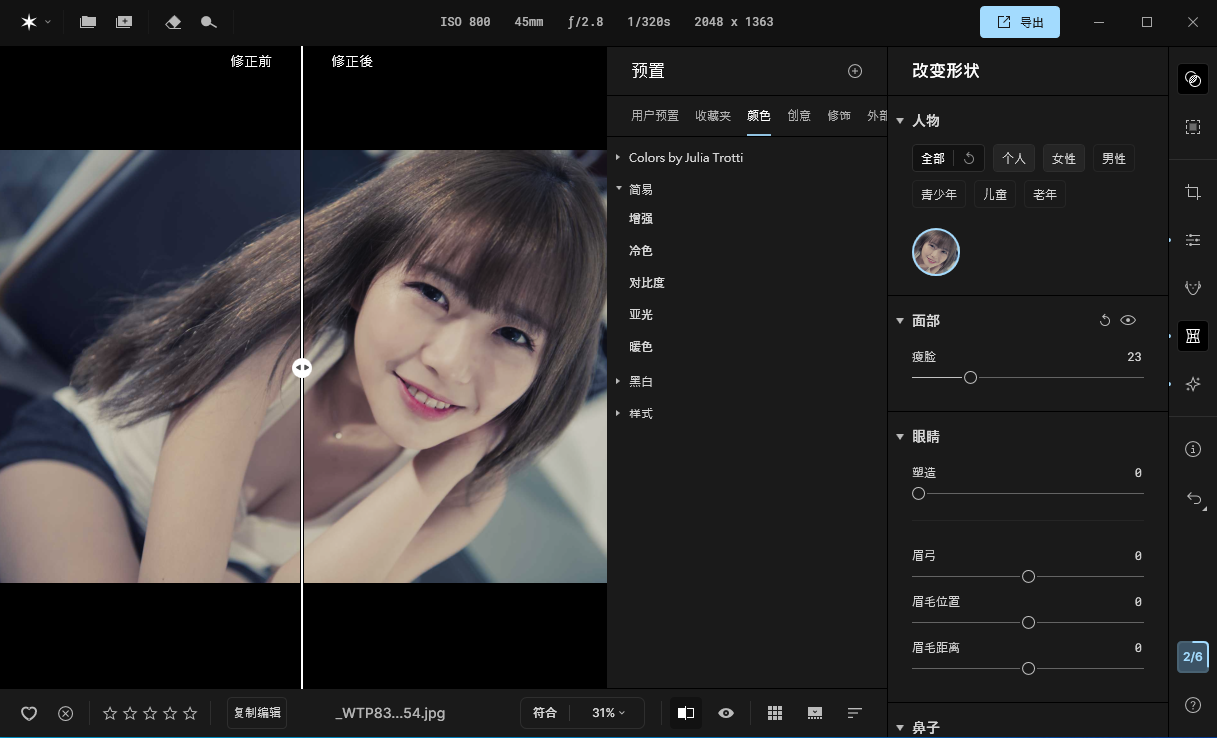The height and width of the screenshot is (738, 1217).
Task: Click the 导出 export button
Action: click(1020, 22)
